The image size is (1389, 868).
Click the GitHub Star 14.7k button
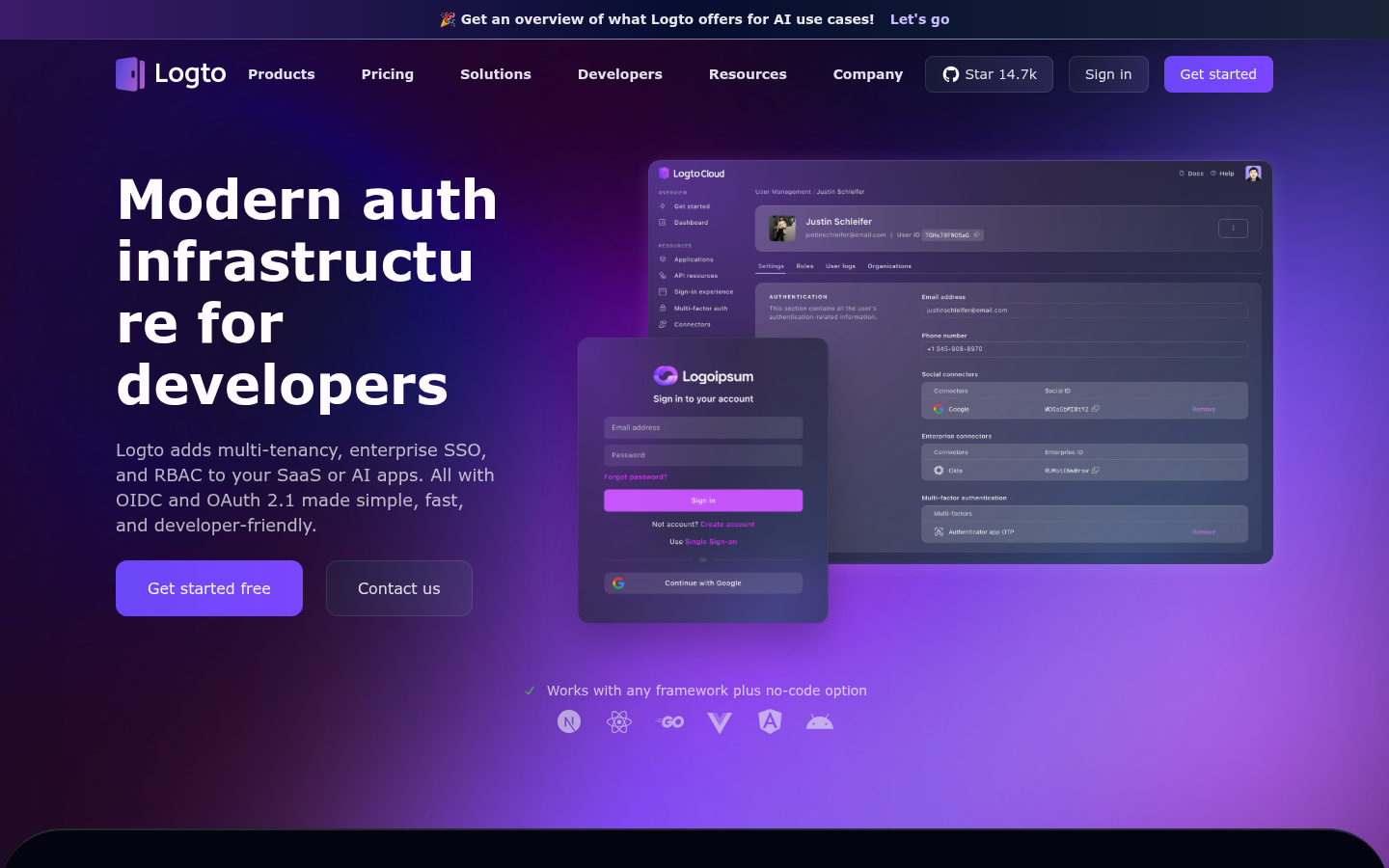pos(989,74)
